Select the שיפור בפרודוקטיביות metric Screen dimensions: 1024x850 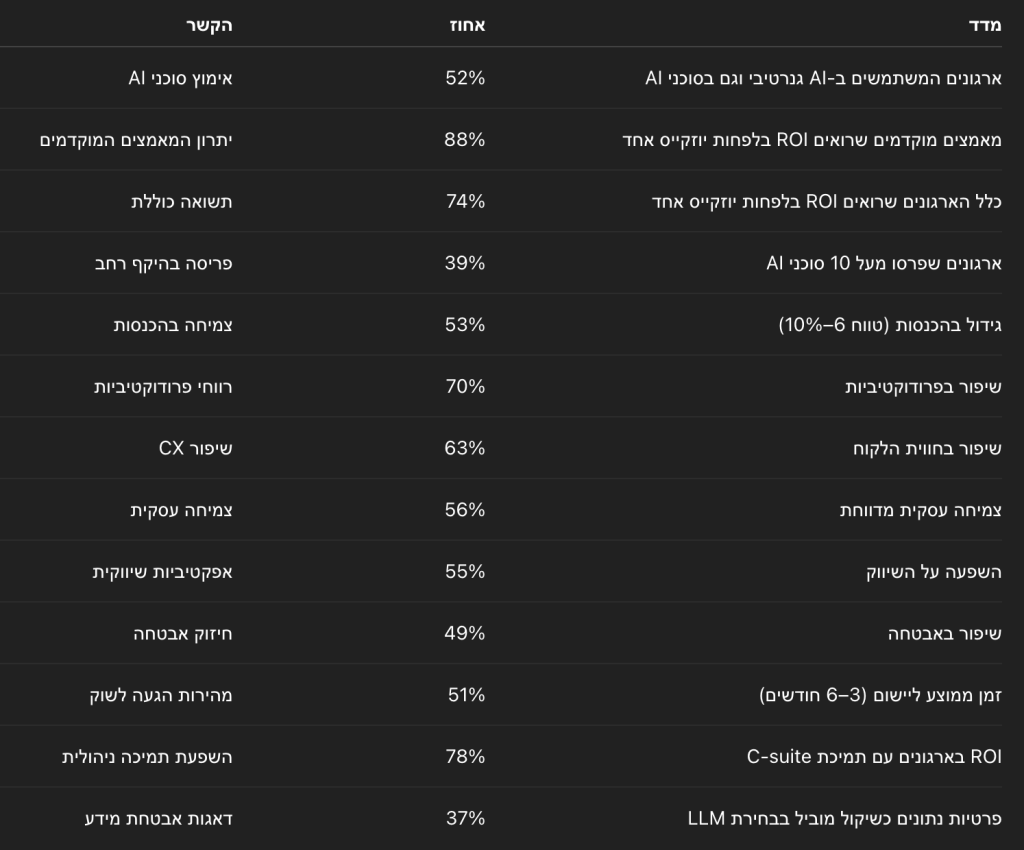(x=923, y=386)
